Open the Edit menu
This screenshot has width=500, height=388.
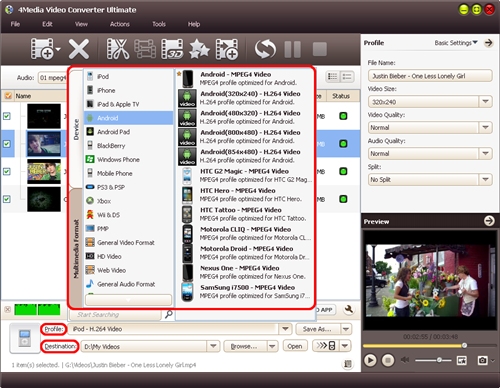click(x=47, y=24)
